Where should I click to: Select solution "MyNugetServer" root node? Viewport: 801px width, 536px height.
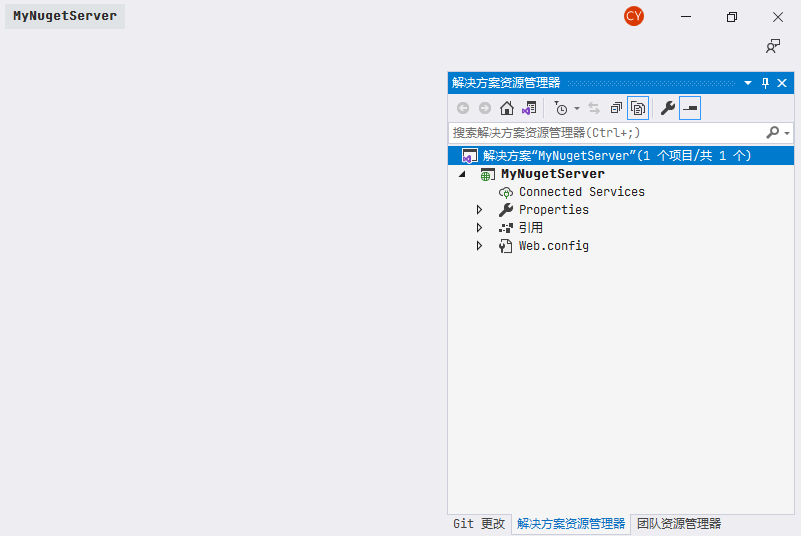tap(621, 155)
